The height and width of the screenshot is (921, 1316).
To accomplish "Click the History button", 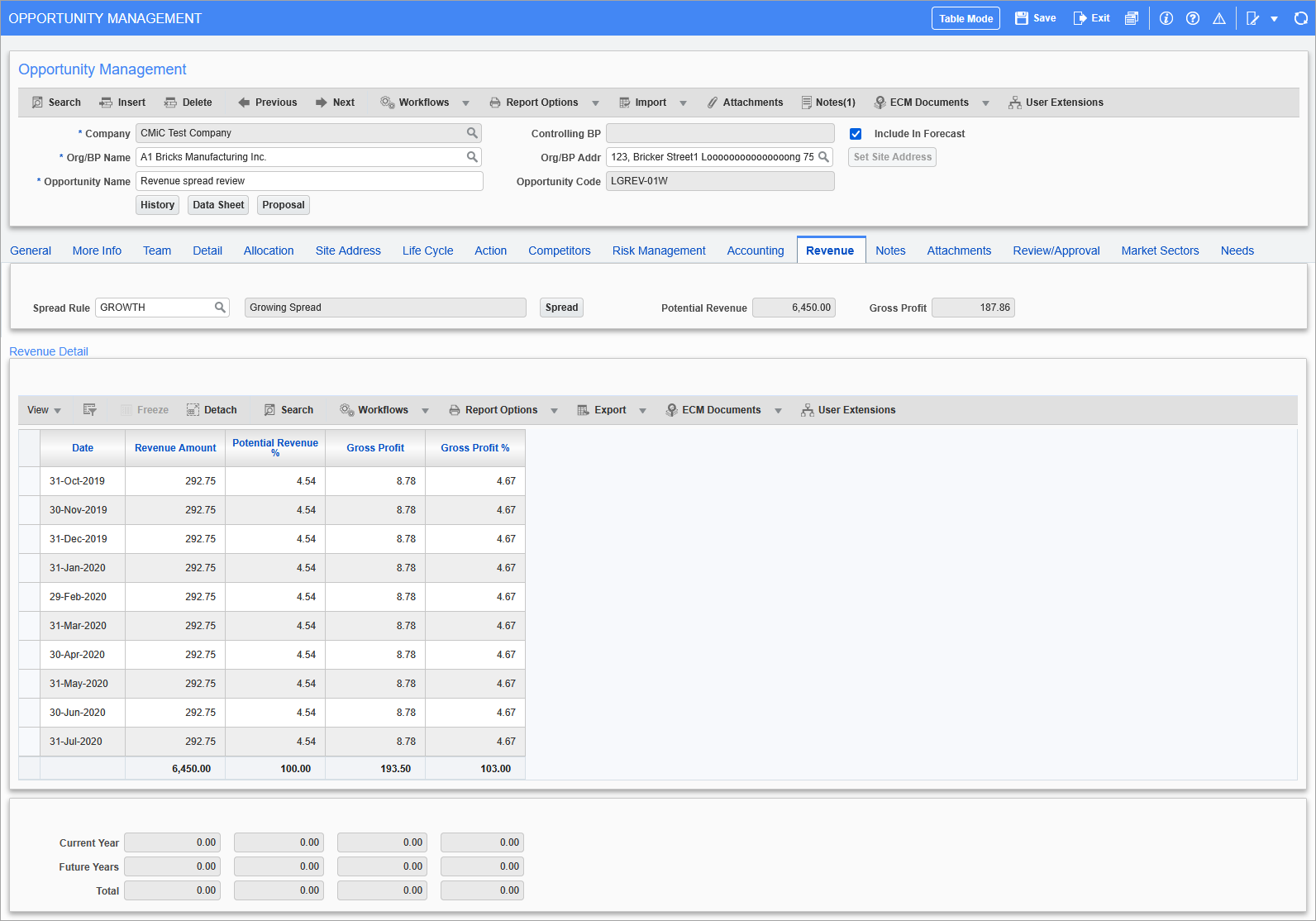I will [x=157, y=205].
